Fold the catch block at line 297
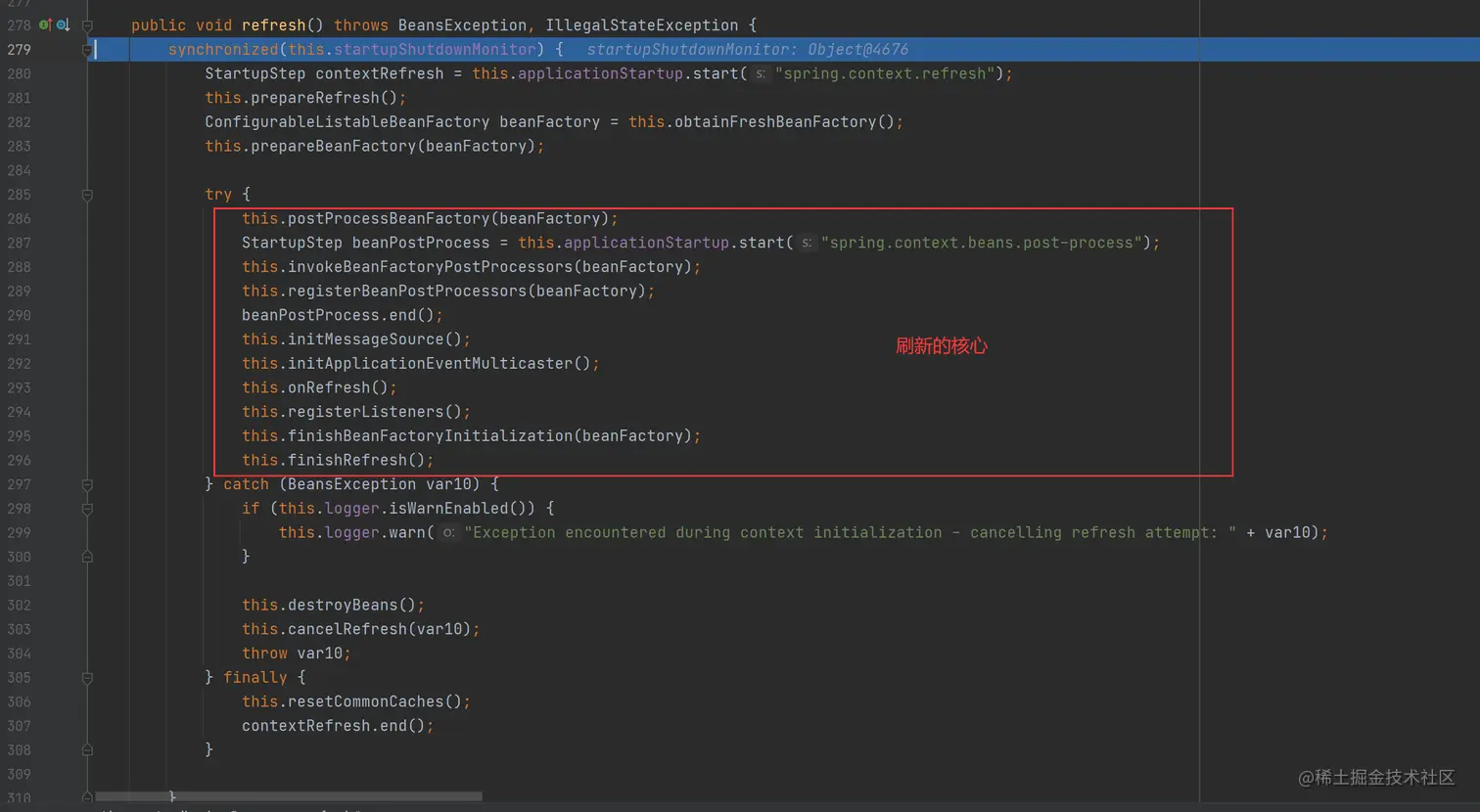 coord(87,484)
